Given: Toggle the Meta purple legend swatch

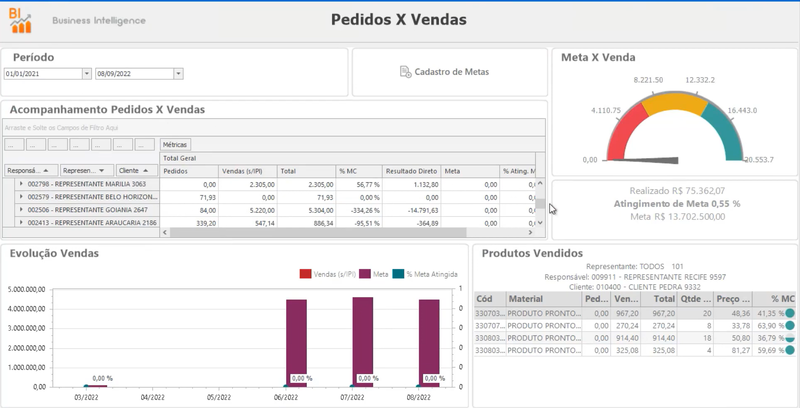Looking at the screenshot, I should (x=365, y=274).
